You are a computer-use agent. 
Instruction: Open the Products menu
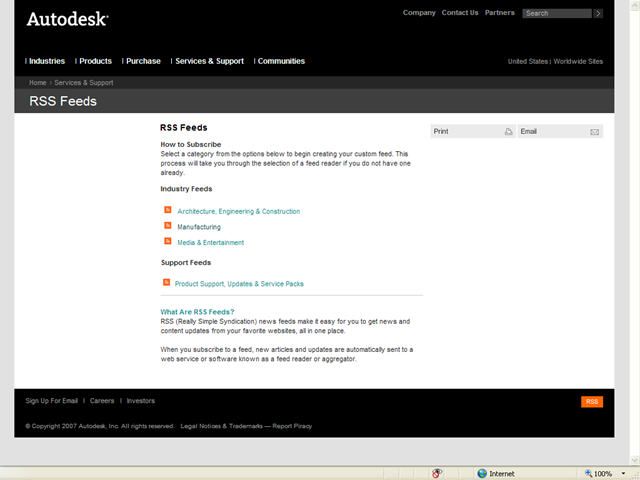pos(96,61)
